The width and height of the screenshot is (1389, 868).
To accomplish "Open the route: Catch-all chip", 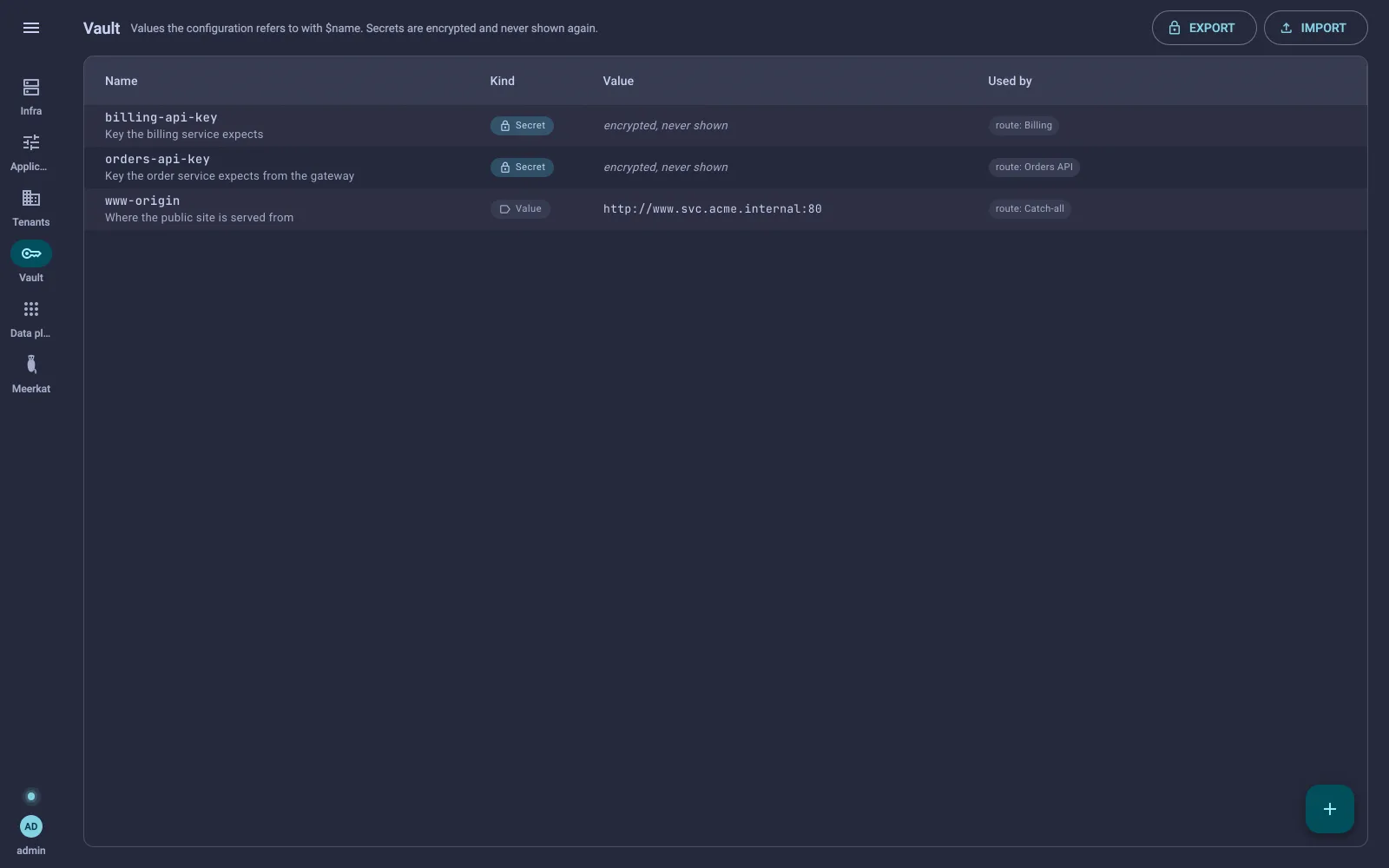I will [1030, 209].
